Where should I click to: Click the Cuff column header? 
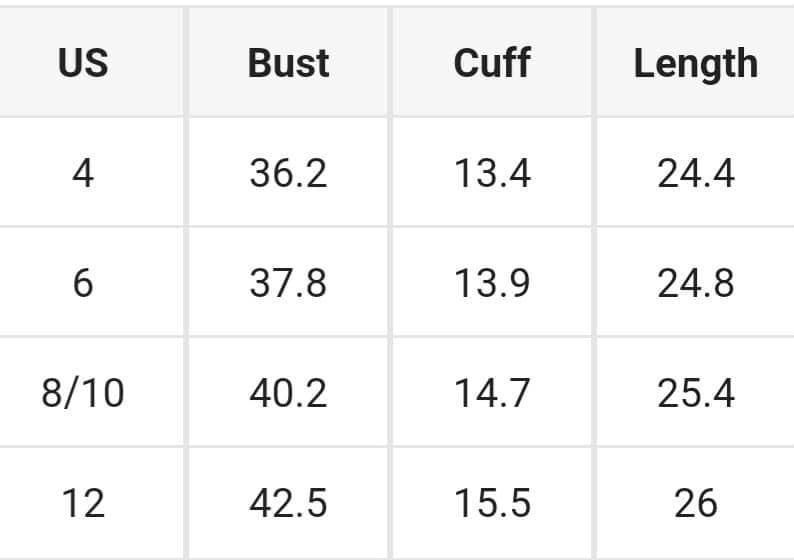[x=492, y=63]
